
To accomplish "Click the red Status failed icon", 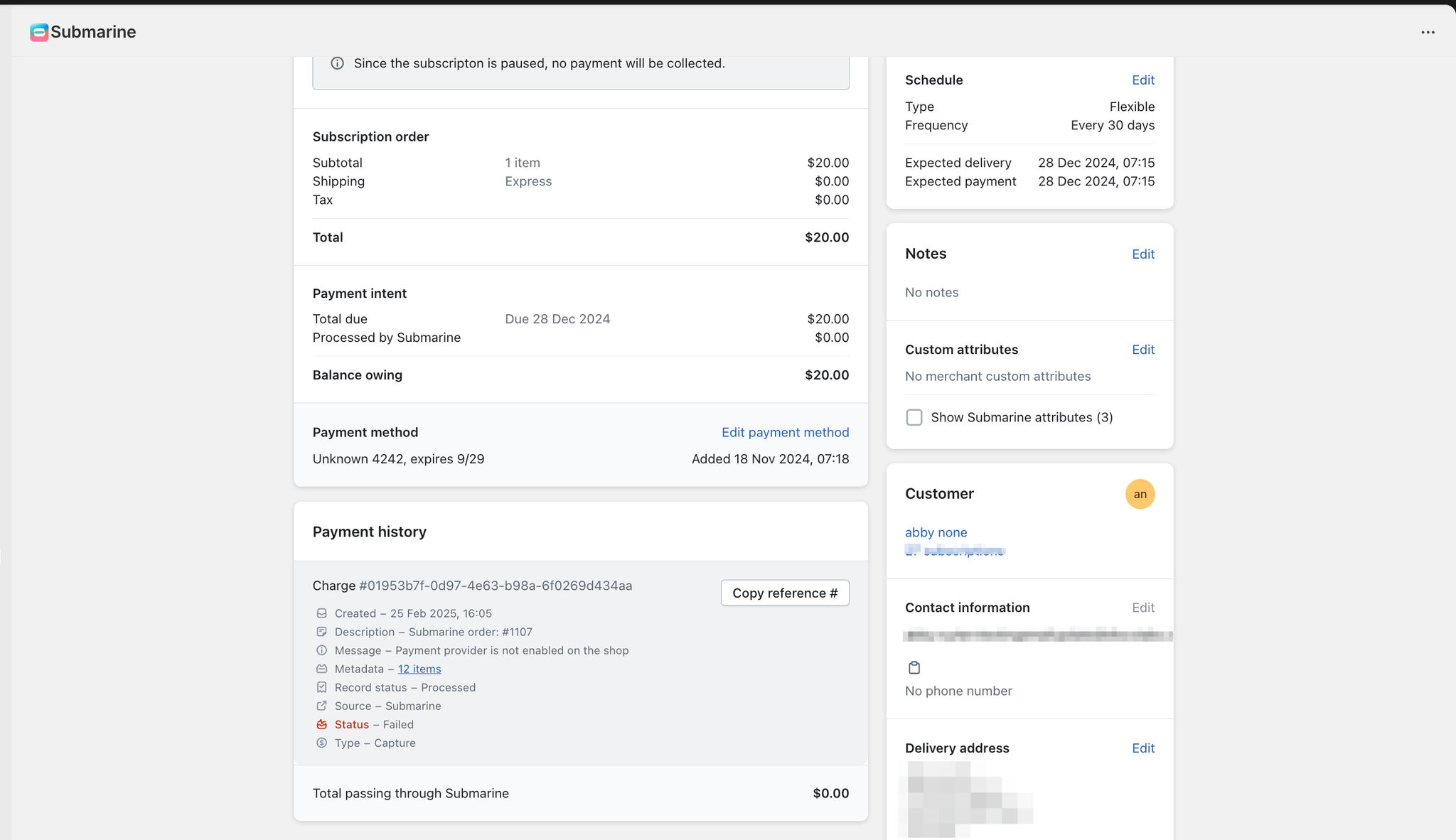I will [x=321, y=724].
